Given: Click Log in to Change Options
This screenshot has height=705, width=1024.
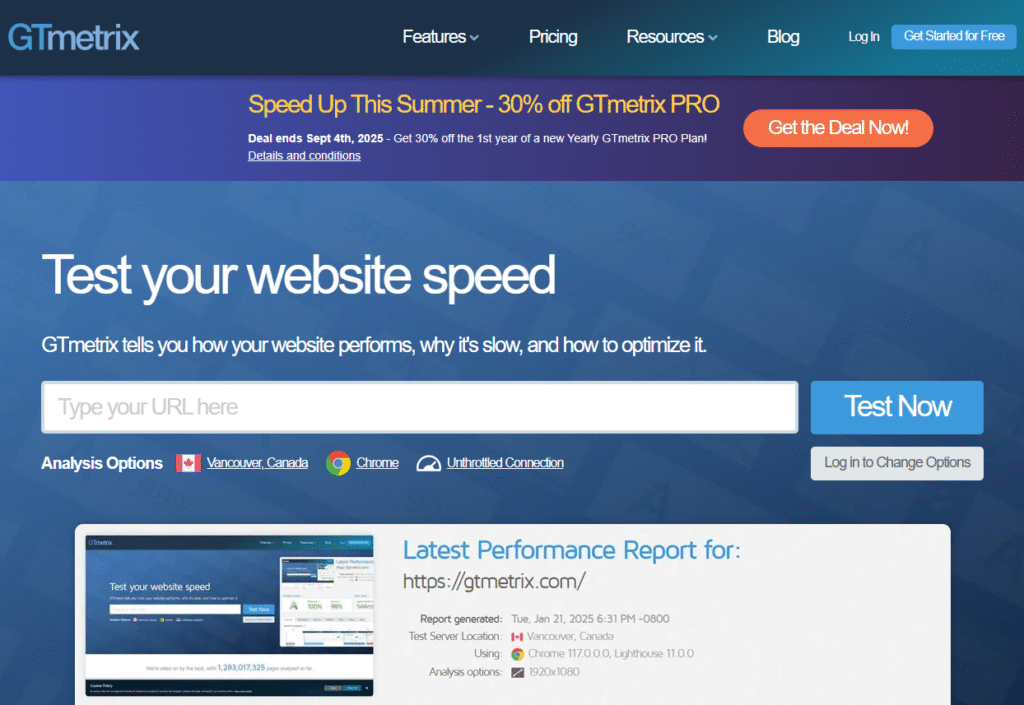Looking at the screenshot, I should [897, 463].
